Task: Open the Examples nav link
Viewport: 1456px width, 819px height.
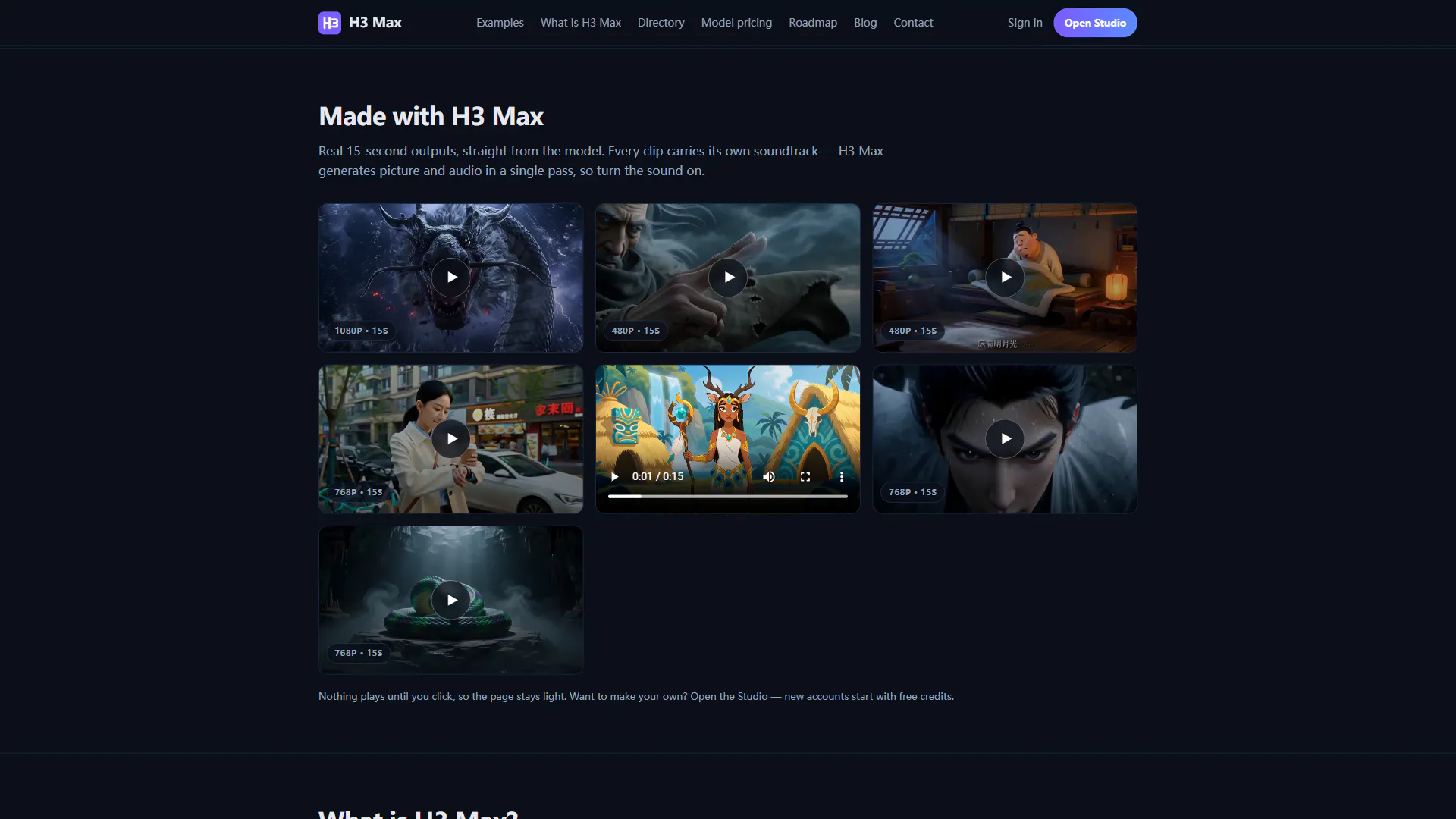Action: click(500, 23)
